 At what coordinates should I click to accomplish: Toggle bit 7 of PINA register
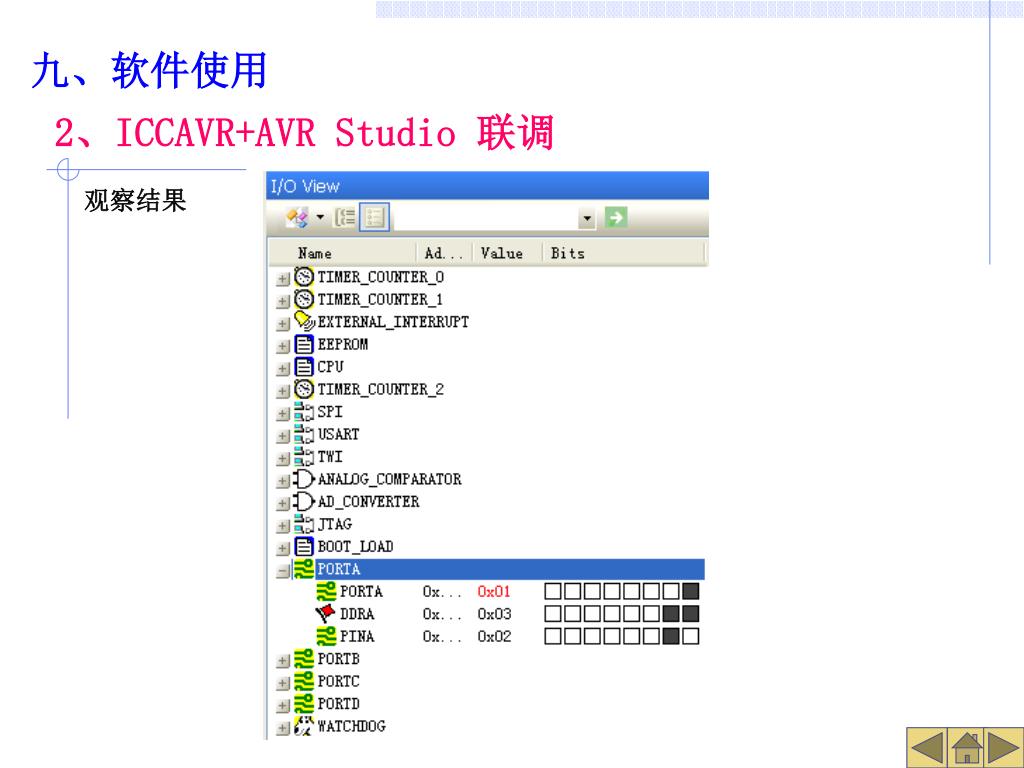553,636
